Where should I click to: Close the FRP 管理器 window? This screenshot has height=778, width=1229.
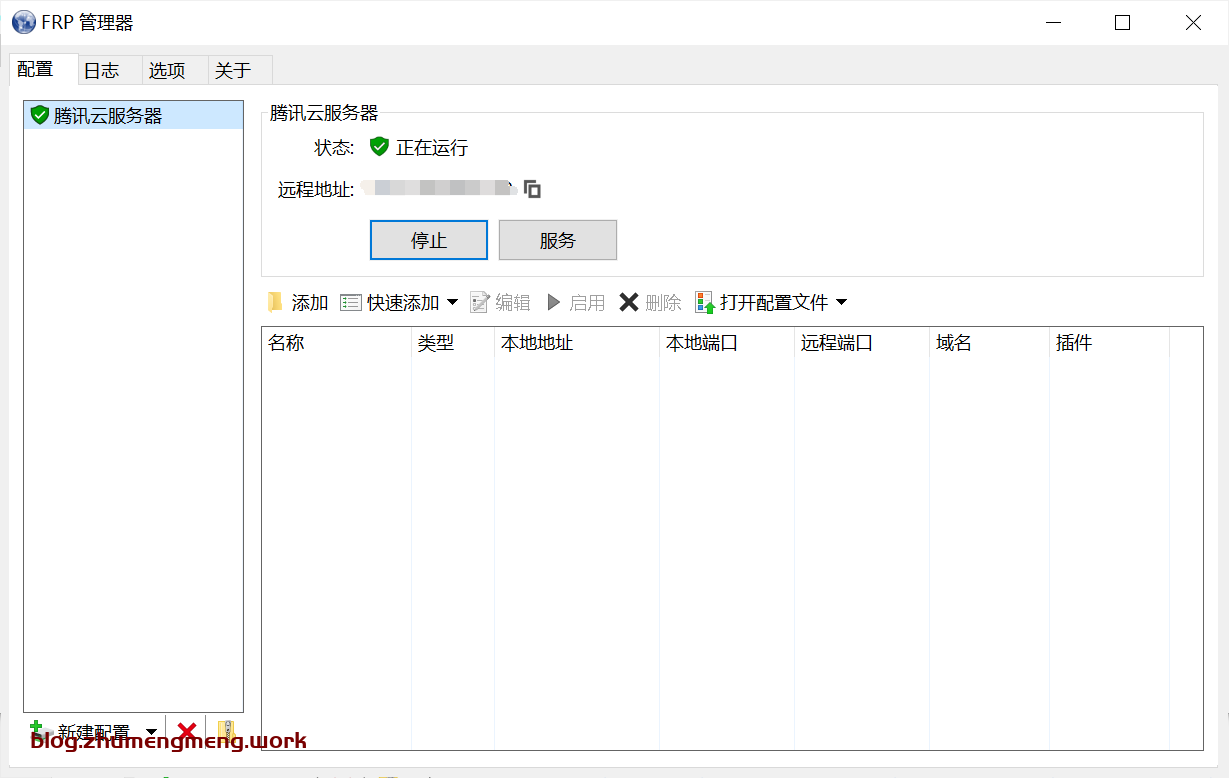click(1193, 22)
